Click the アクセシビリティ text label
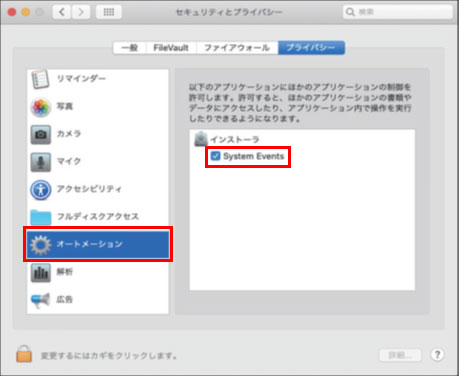The width and height of the screenshot is (459, 376). (89, 189)
